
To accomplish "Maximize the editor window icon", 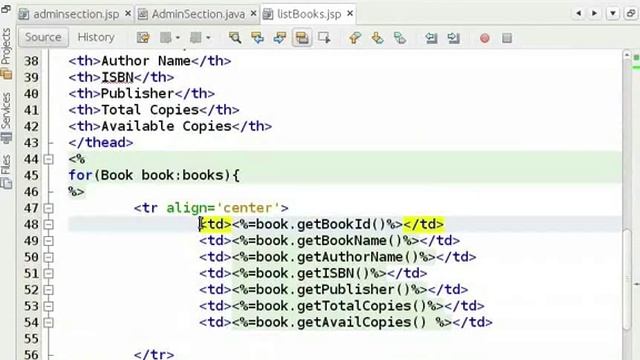I will click(x=631, y=13).
